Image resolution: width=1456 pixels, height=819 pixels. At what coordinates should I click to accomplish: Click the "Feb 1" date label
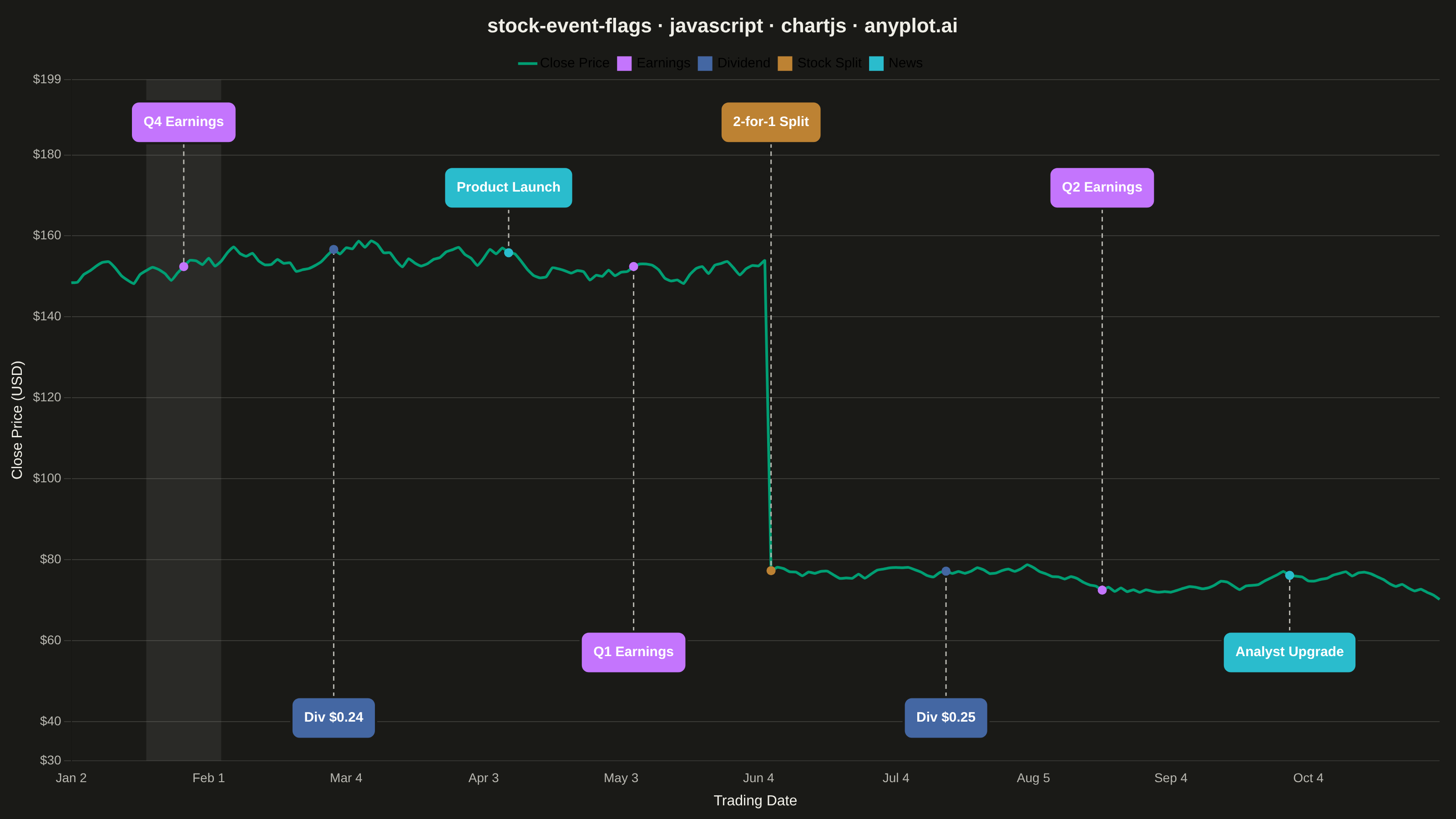pos(208,779)
